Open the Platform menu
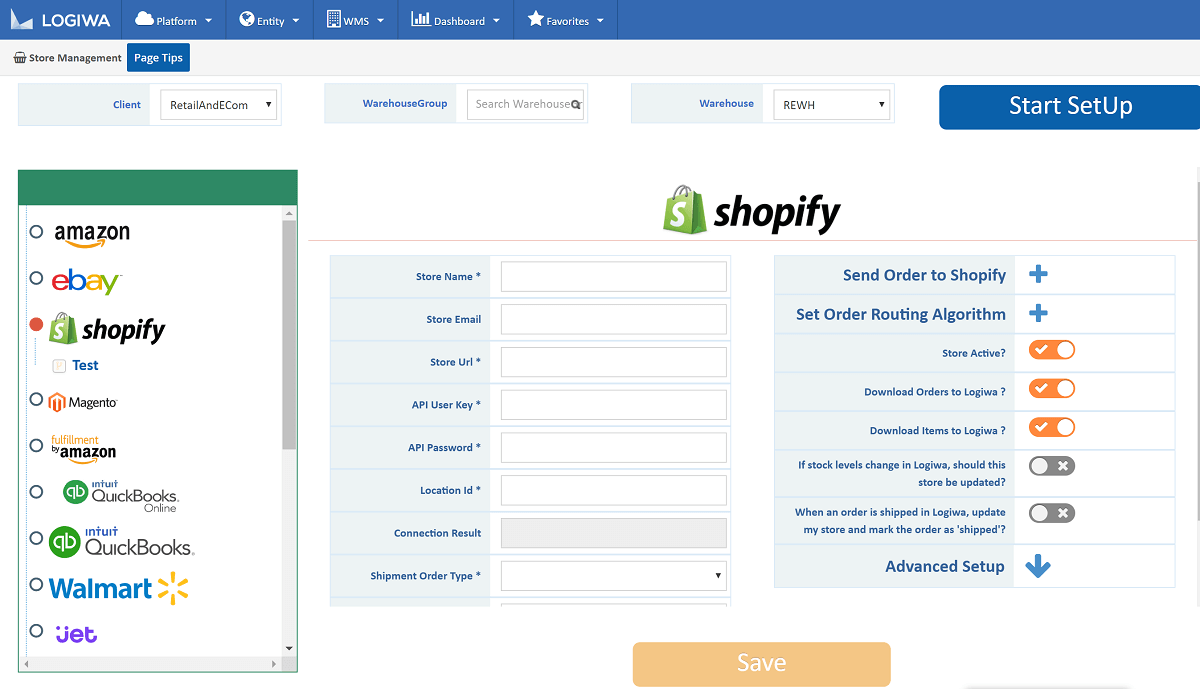Viewport: 1200px width, 689px height. 173,20
